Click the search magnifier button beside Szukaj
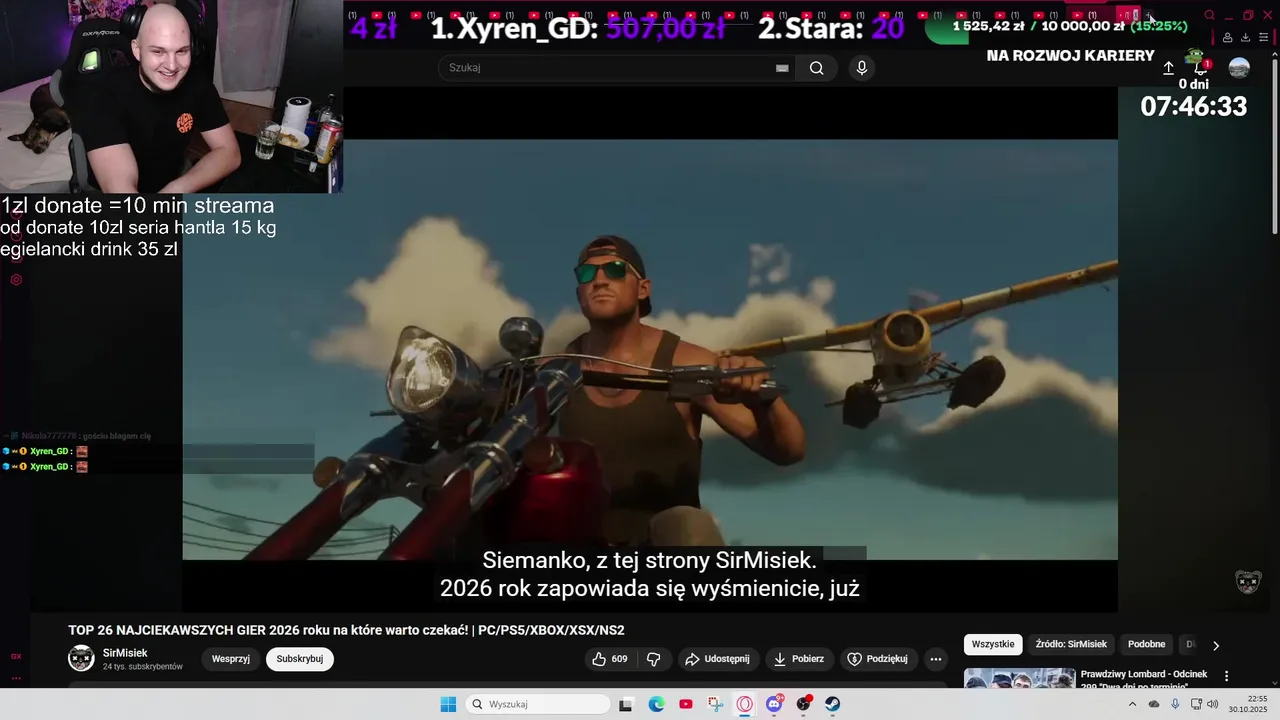 (x=817, y=68)
